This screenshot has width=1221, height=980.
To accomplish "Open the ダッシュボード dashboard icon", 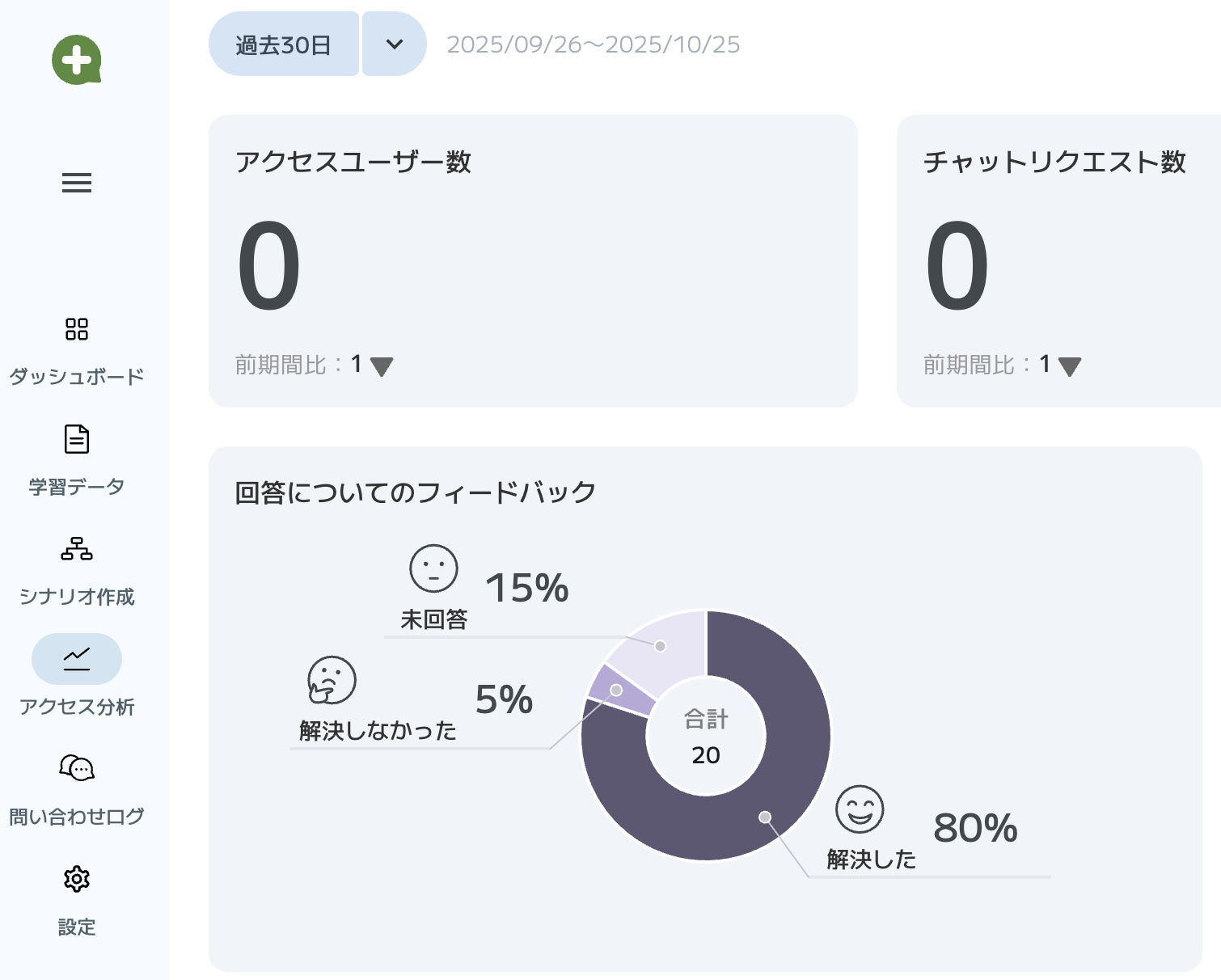I will (77, 329).
